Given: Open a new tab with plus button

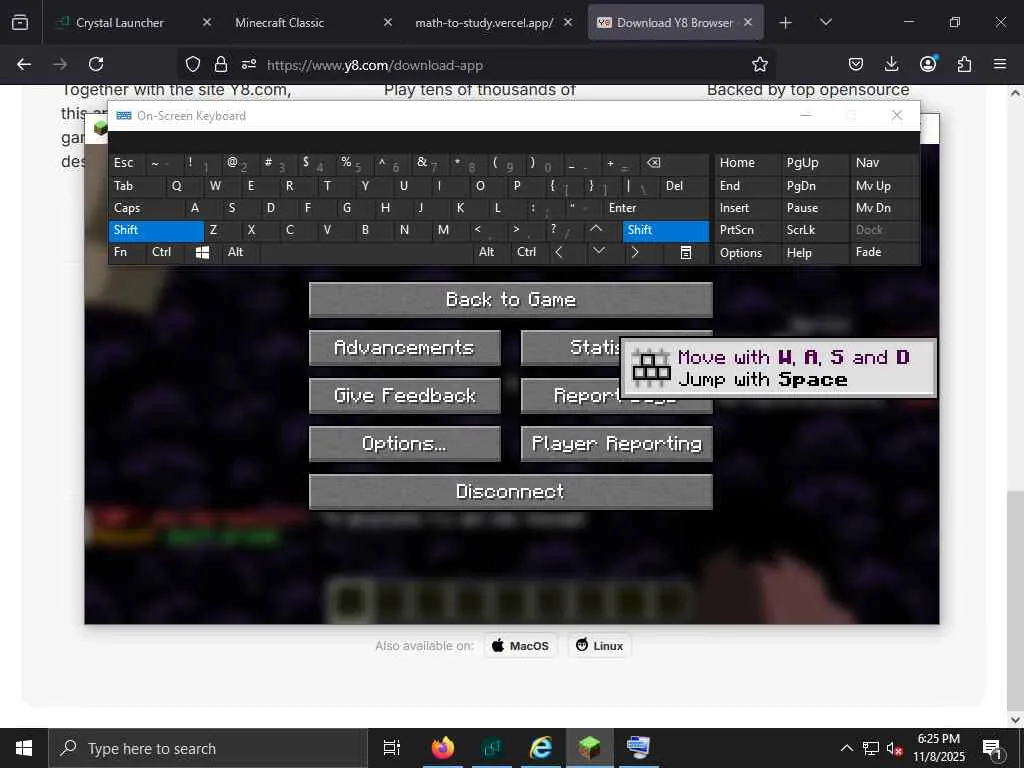Looking at the screenshot, I should pos(786,23).
